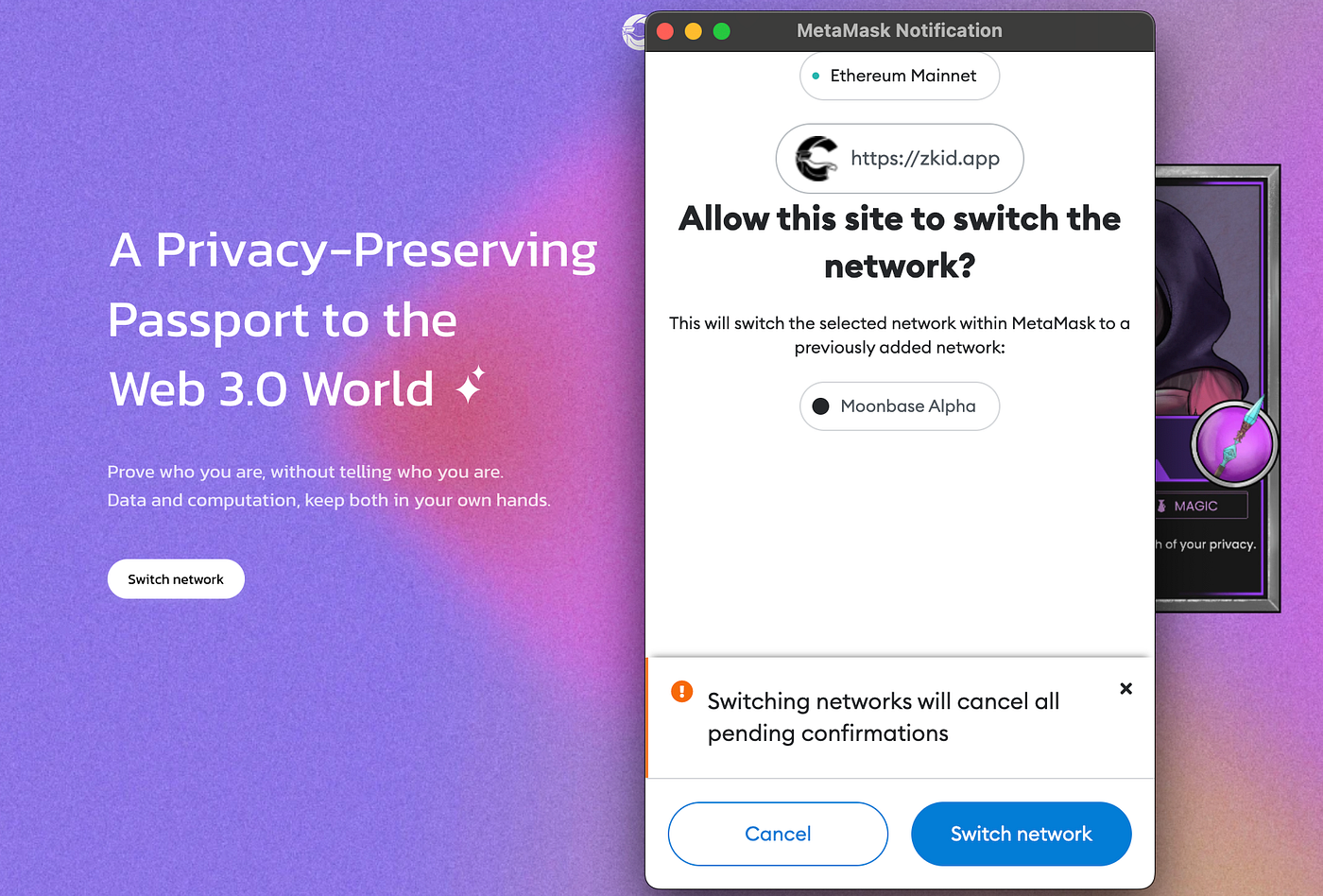
Task: Click the purple magic wand orb
Action: click(x=1234, y=442)
